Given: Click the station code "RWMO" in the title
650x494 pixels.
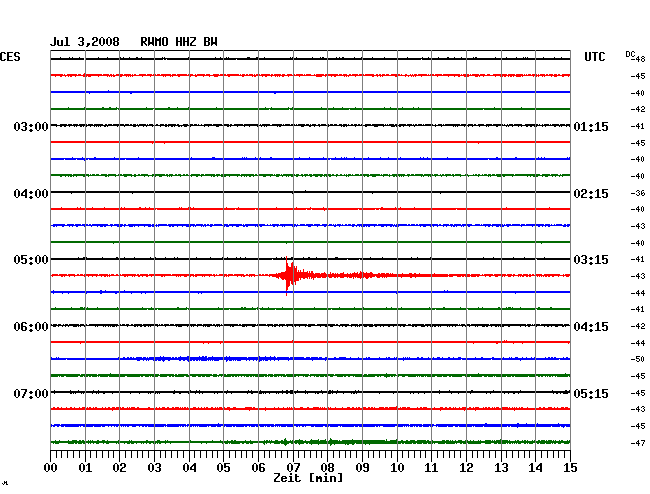Looking at the screenshot, I should [x=154, y=42].
